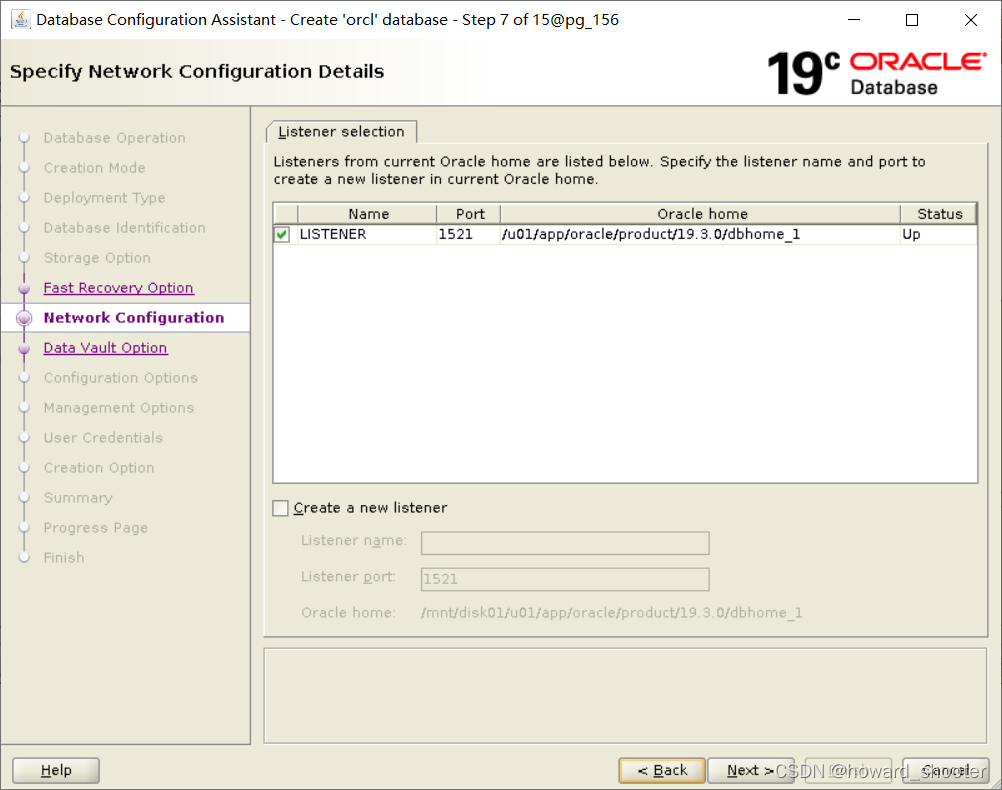This screenshot has width=1002, height=790.
Task: Click the Java application icon in title bar
Action: tap(20, 20)
